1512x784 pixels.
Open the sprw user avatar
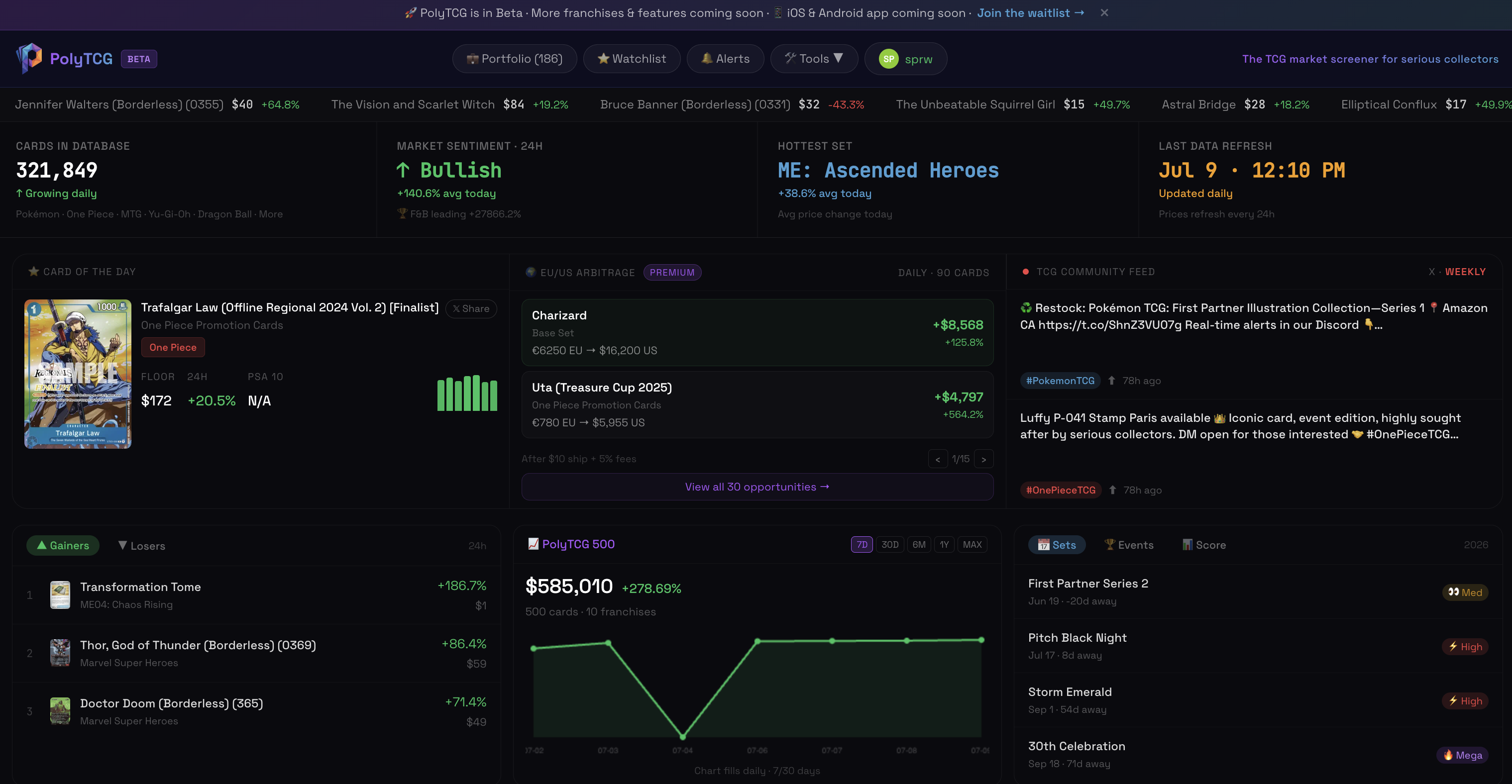click(x=889, y=59)
